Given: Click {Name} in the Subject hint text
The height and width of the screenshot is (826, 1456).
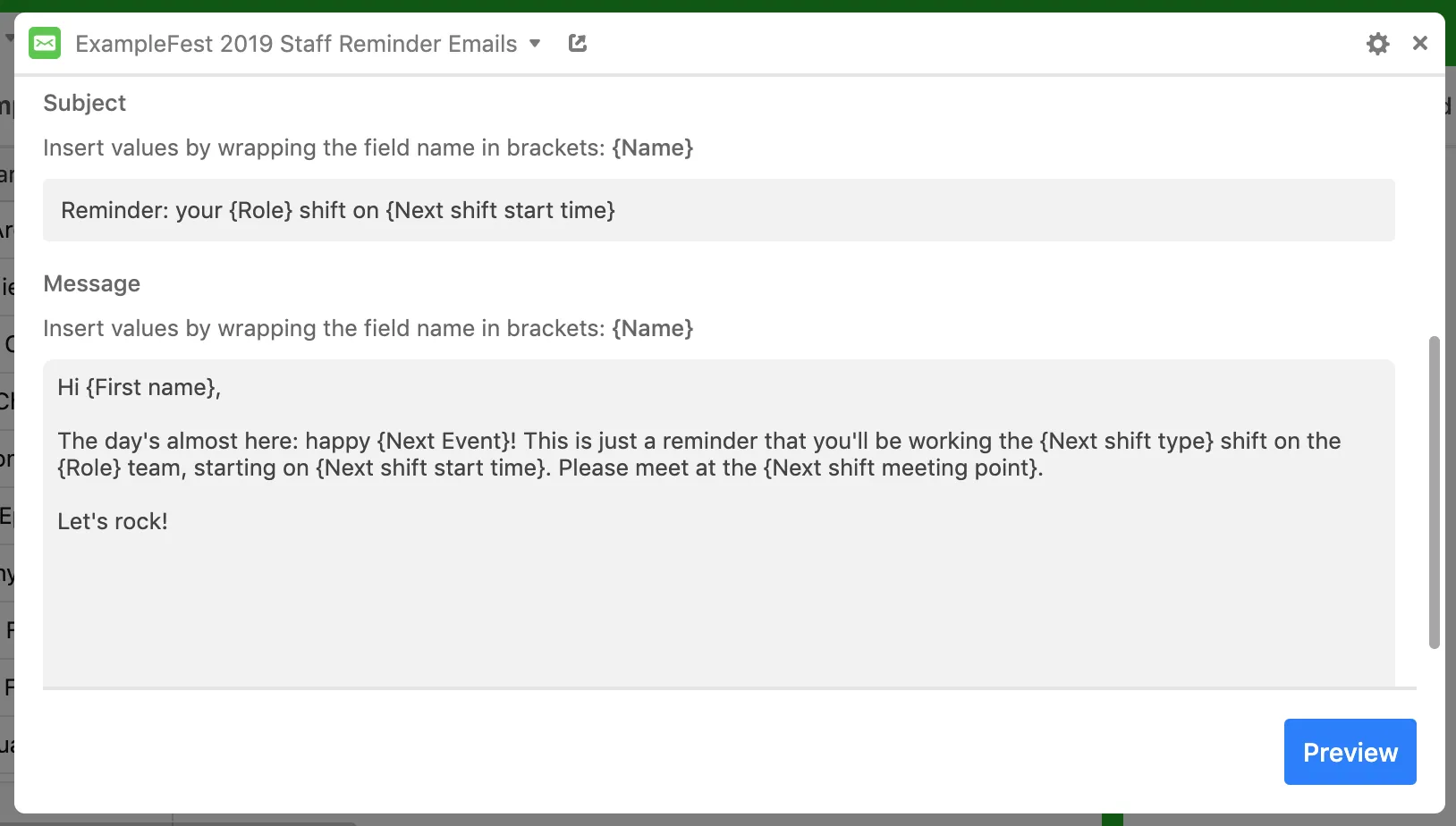Looking at the screenshot, I should [x=652, y=147].
